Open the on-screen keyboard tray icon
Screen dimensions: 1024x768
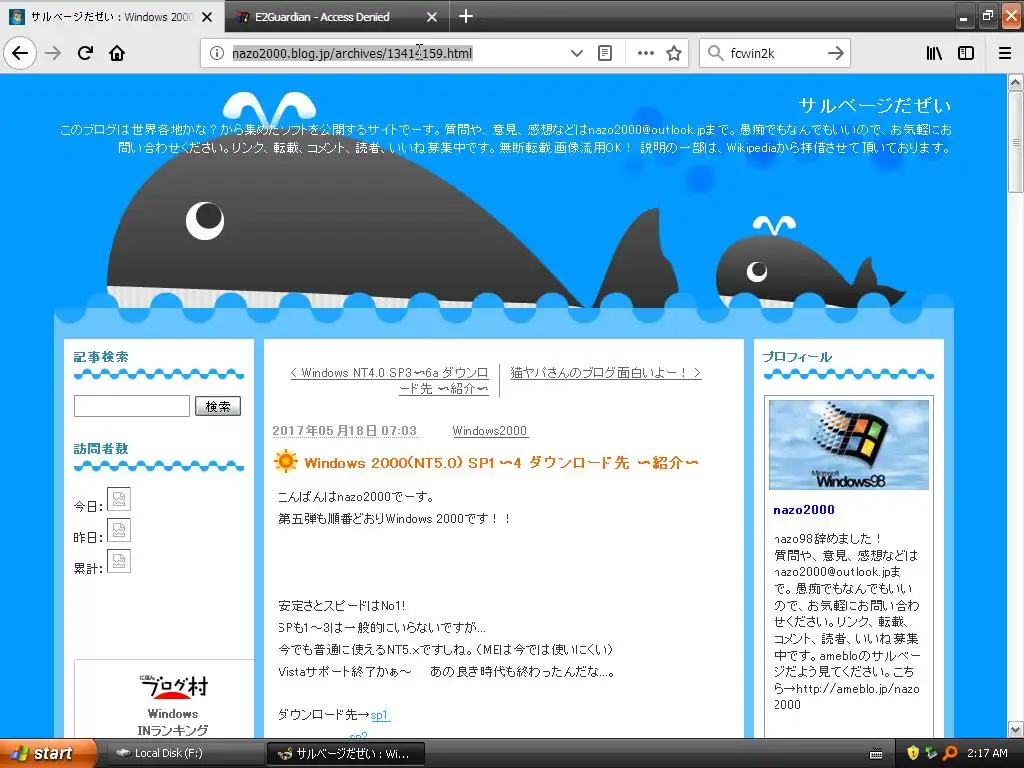click(x=876, y=754)
